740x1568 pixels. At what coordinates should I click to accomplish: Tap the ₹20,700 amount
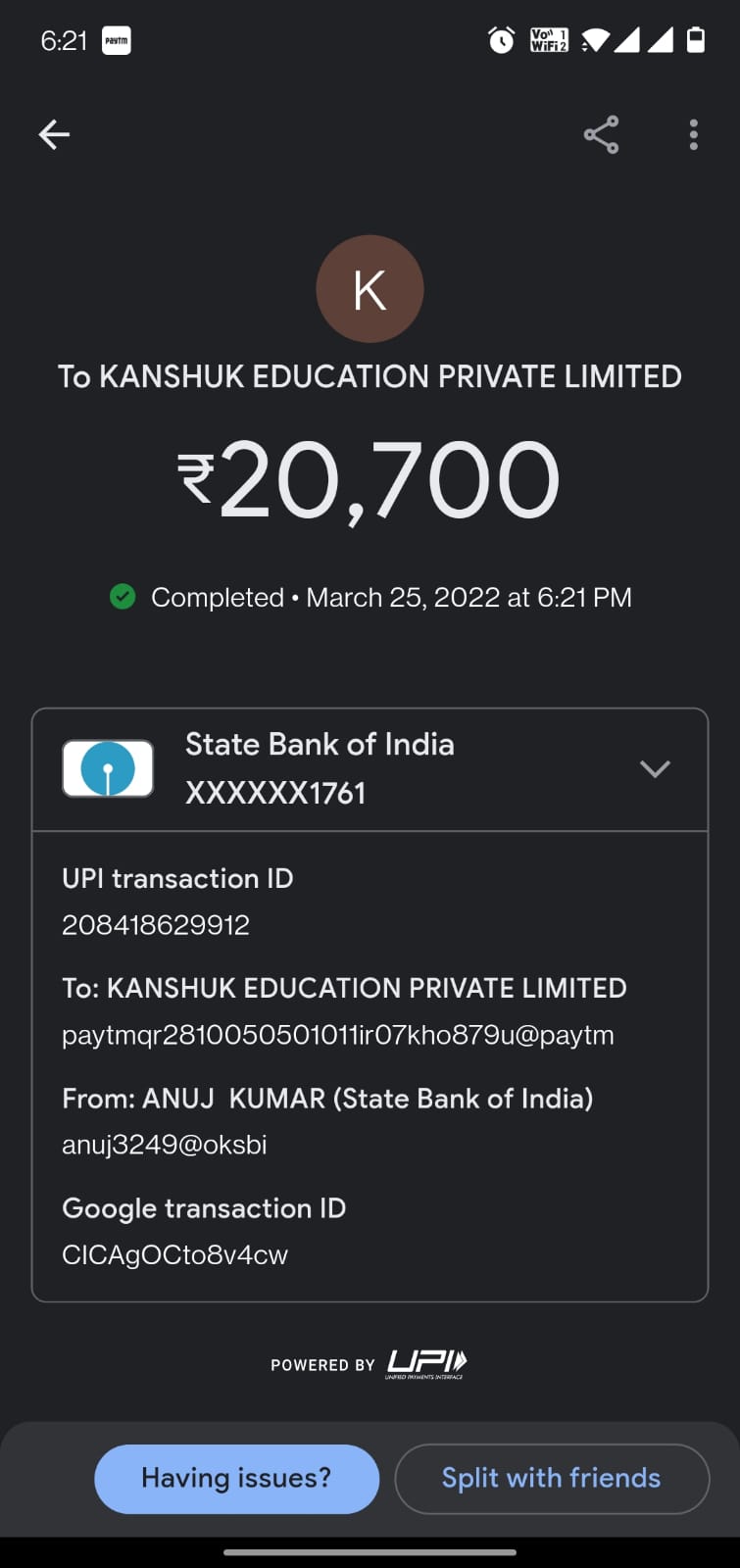point(370,480)
